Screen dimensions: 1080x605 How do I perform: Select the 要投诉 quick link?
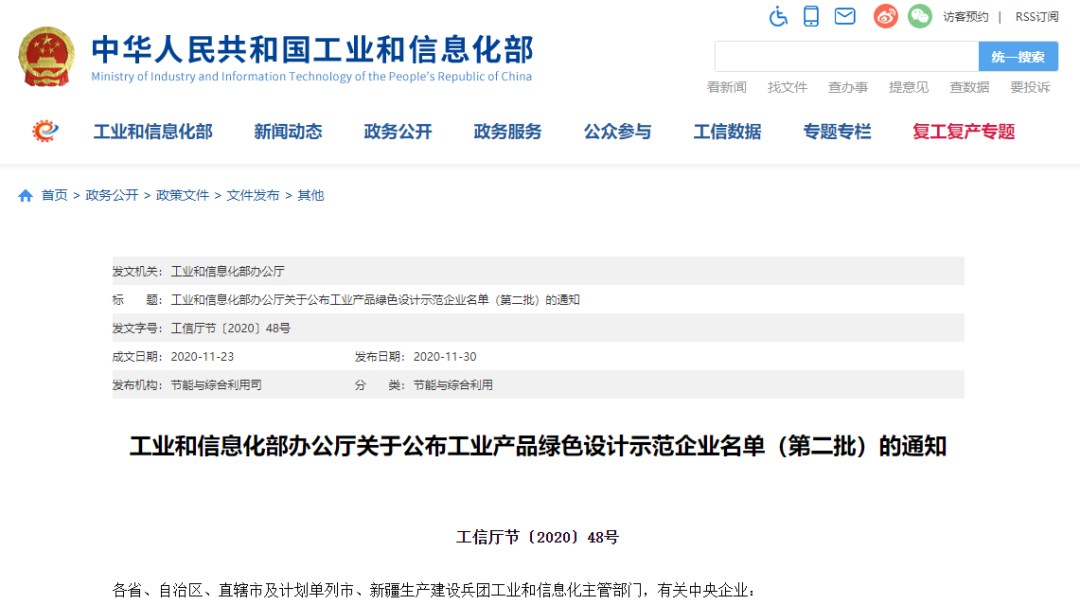pyautogui.click(x=1030, y=87)
